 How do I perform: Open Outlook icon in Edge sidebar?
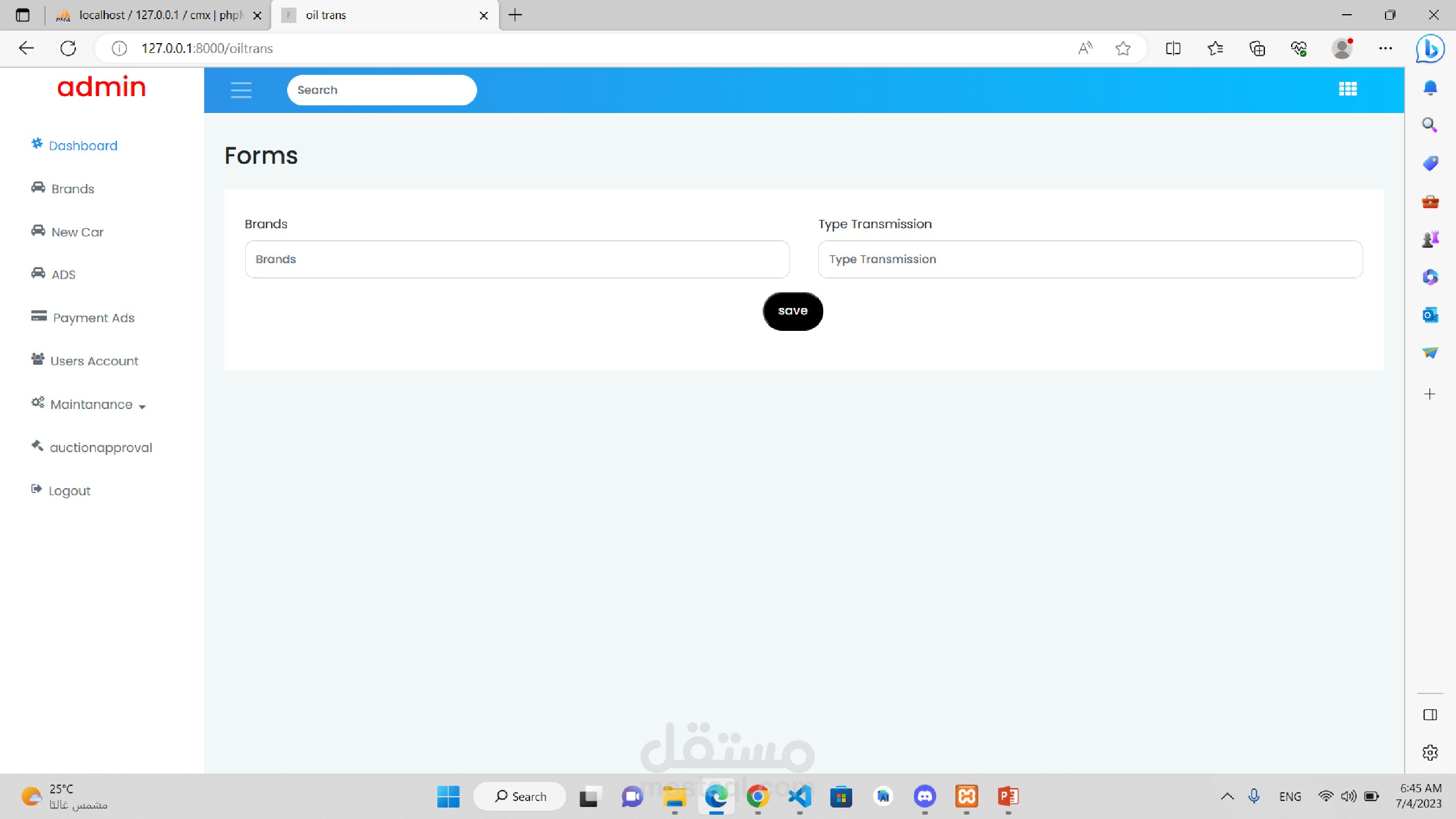tap(1430, 315)
